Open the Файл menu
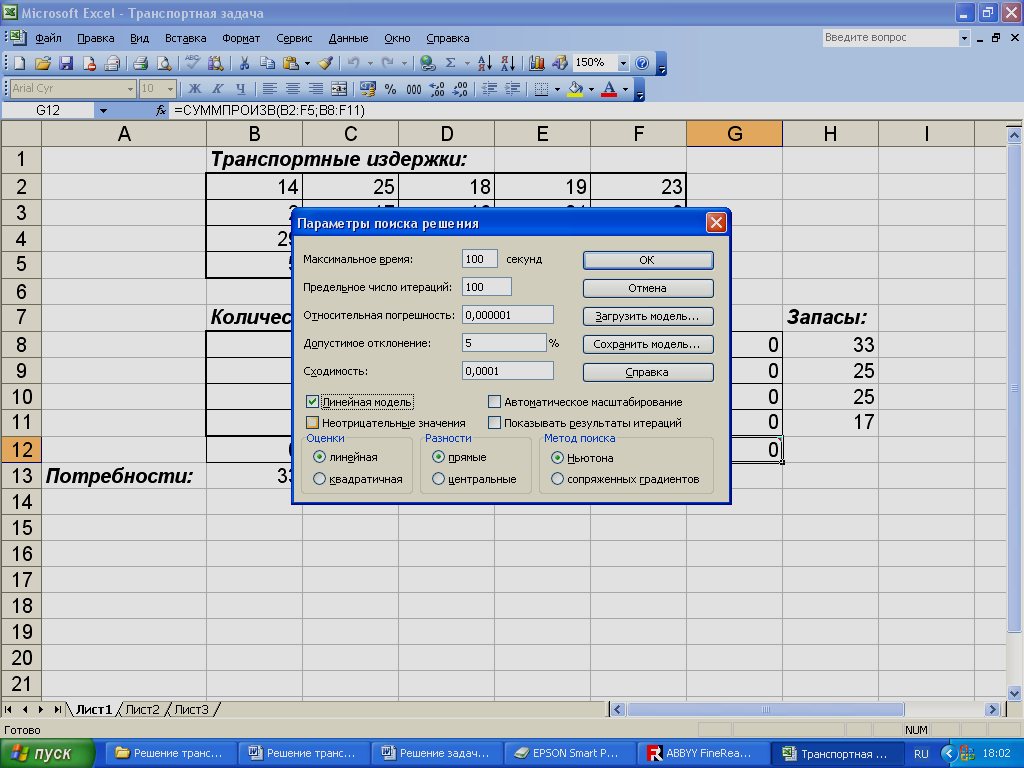This screenshot has height=768, width=1024. click(x=48, y=38)
